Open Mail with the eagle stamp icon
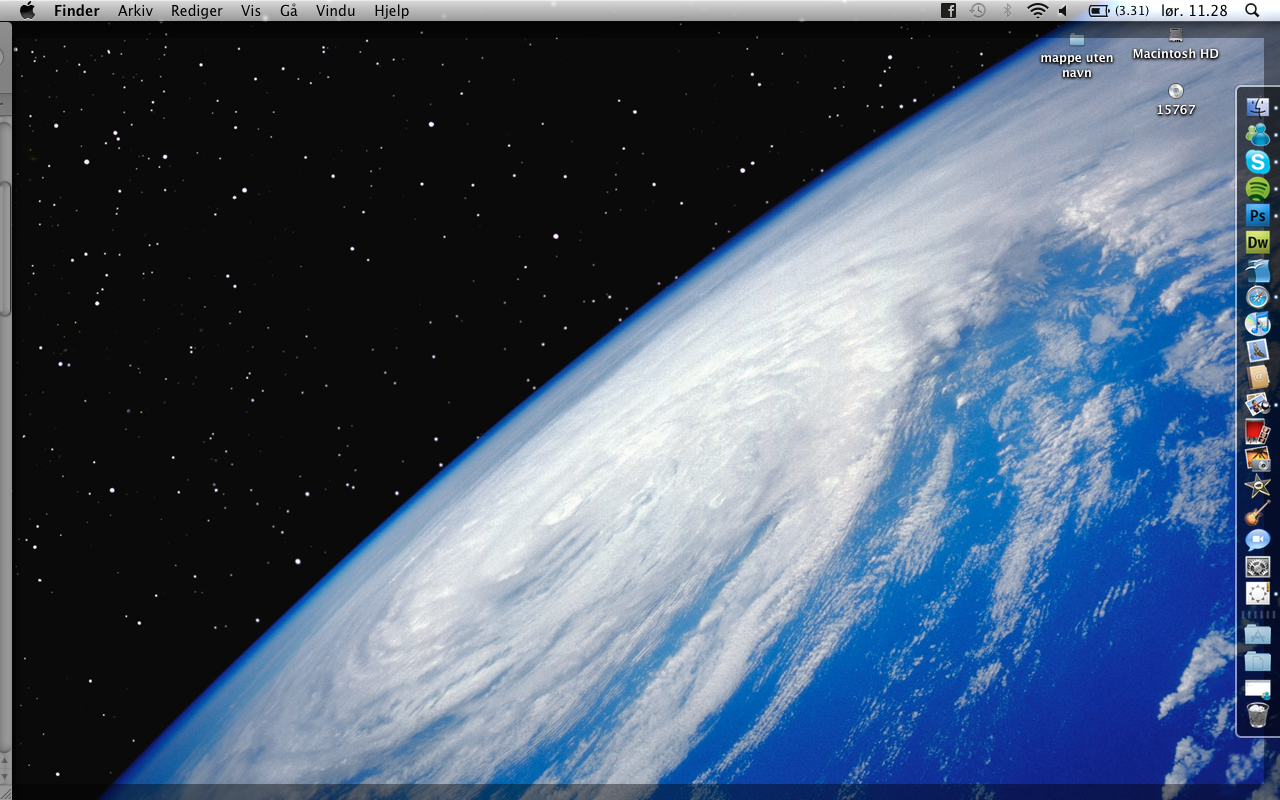The height and width of the screenshot is (800, 1280). [1257, 350]
